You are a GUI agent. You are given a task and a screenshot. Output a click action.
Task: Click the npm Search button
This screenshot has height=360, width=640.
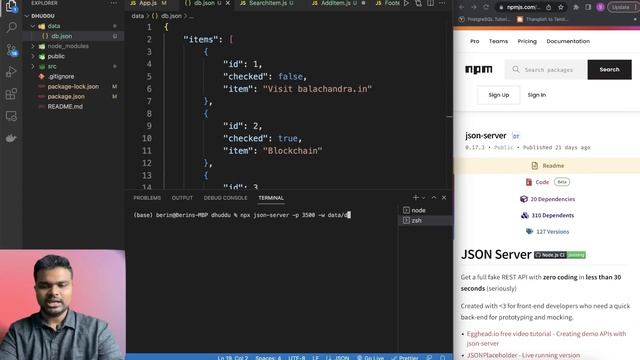pyautogui.click(x=609, y=70)
